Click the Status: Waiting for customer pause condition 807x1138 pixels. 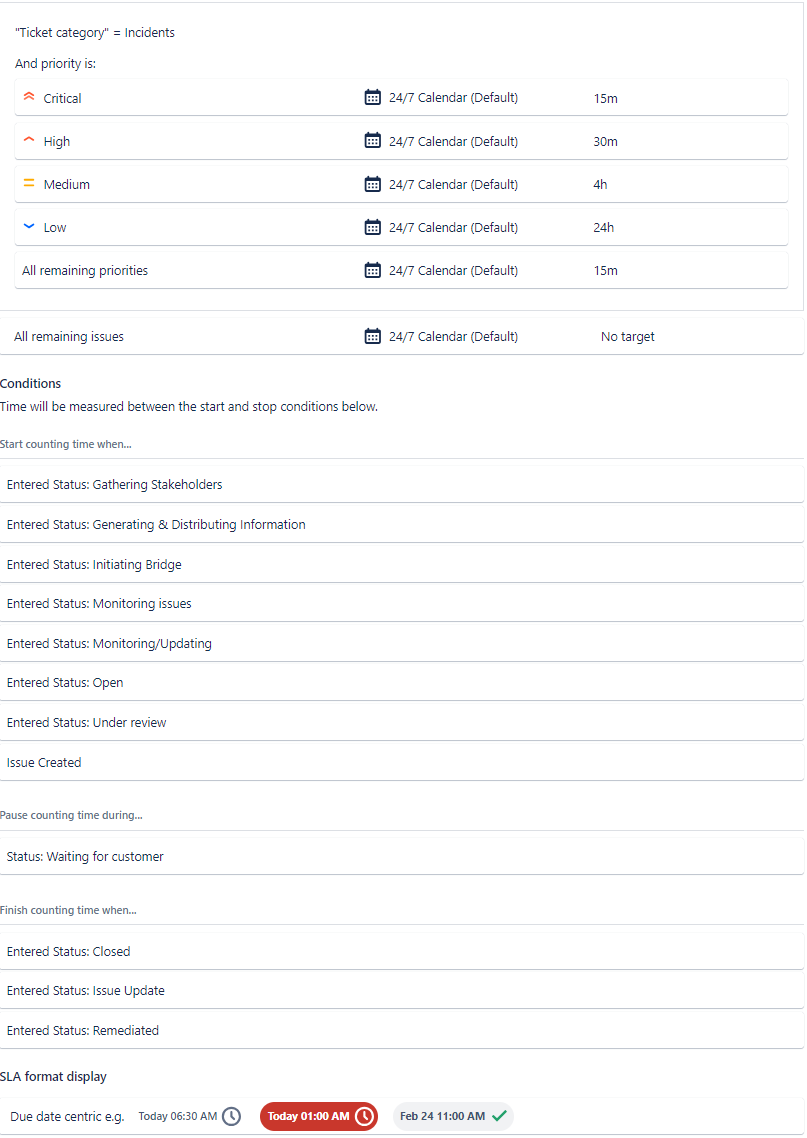402,856
